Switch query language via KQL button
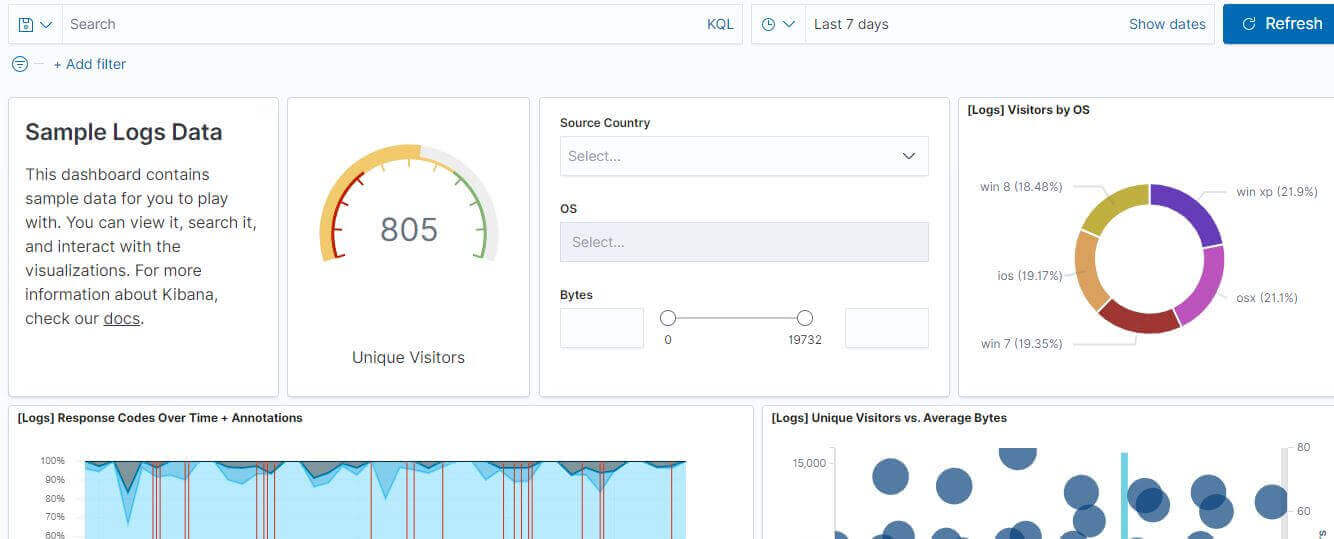1334x539 pixels. coord(720,24)
